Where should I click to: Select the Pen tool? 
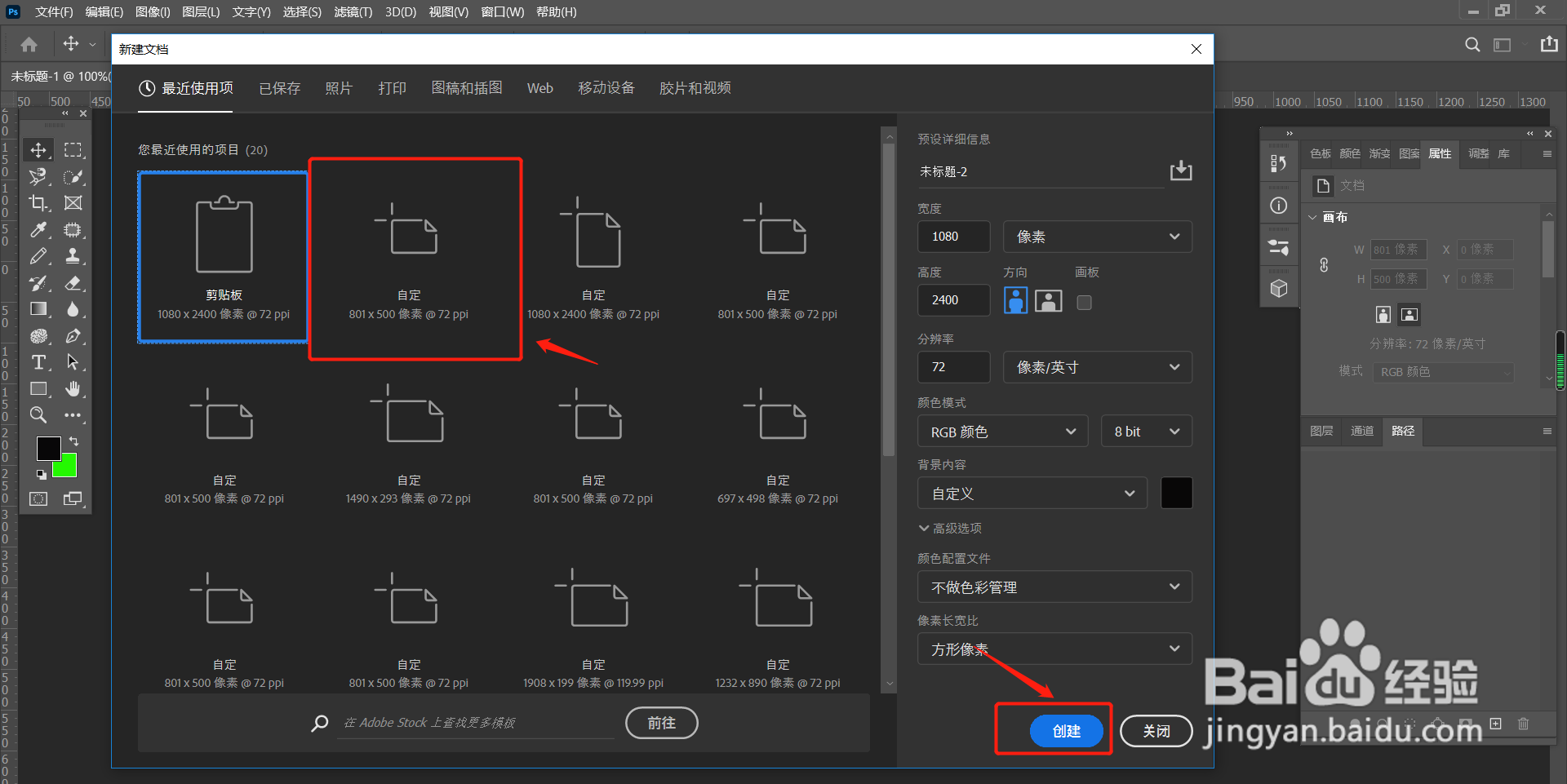tap(73, 336)
